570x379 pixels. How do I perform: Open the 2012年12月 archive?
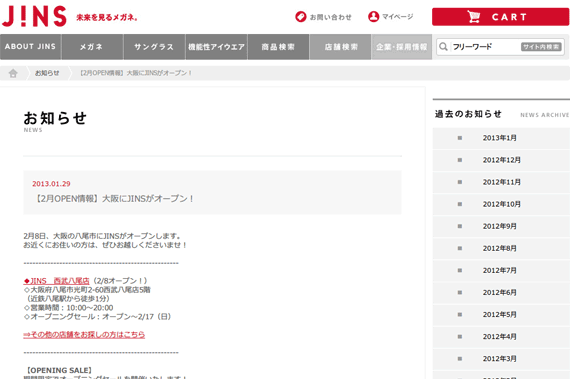(501, 160)
